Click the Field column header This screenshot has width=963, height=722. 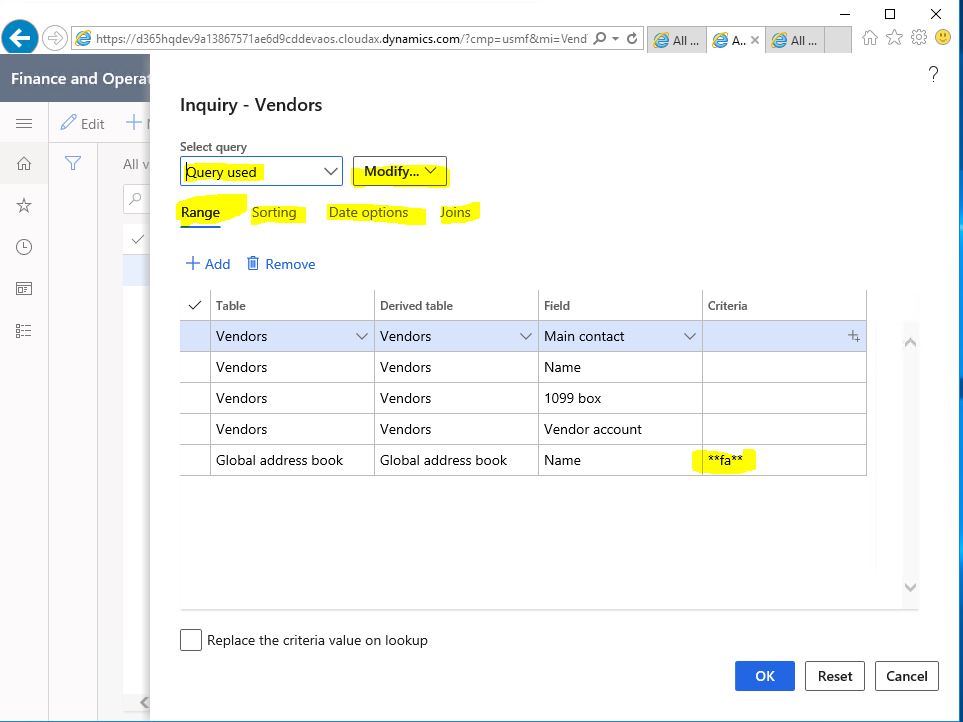click(557, 306)
